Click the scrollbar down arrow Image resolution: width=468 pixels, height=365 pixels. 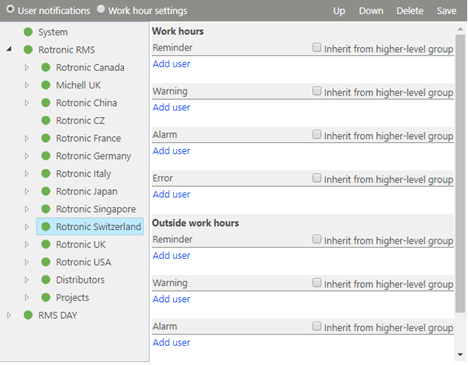coord(460,355)
